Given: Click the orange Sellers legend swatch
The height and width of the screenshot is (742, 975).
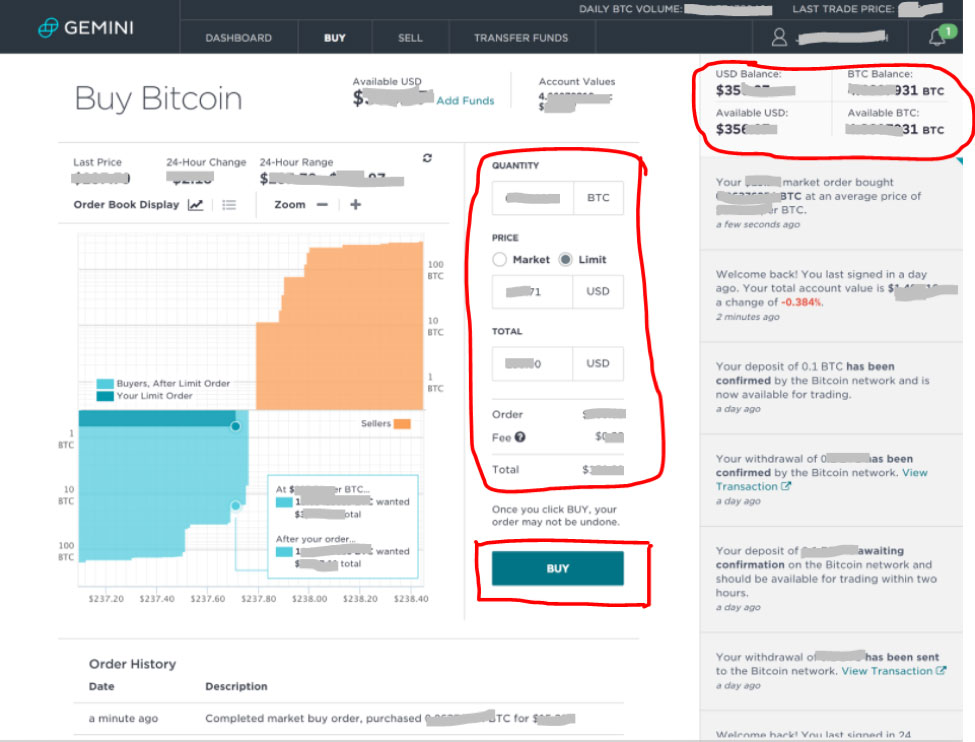Looking at the screenshot, I should [402, 424].
